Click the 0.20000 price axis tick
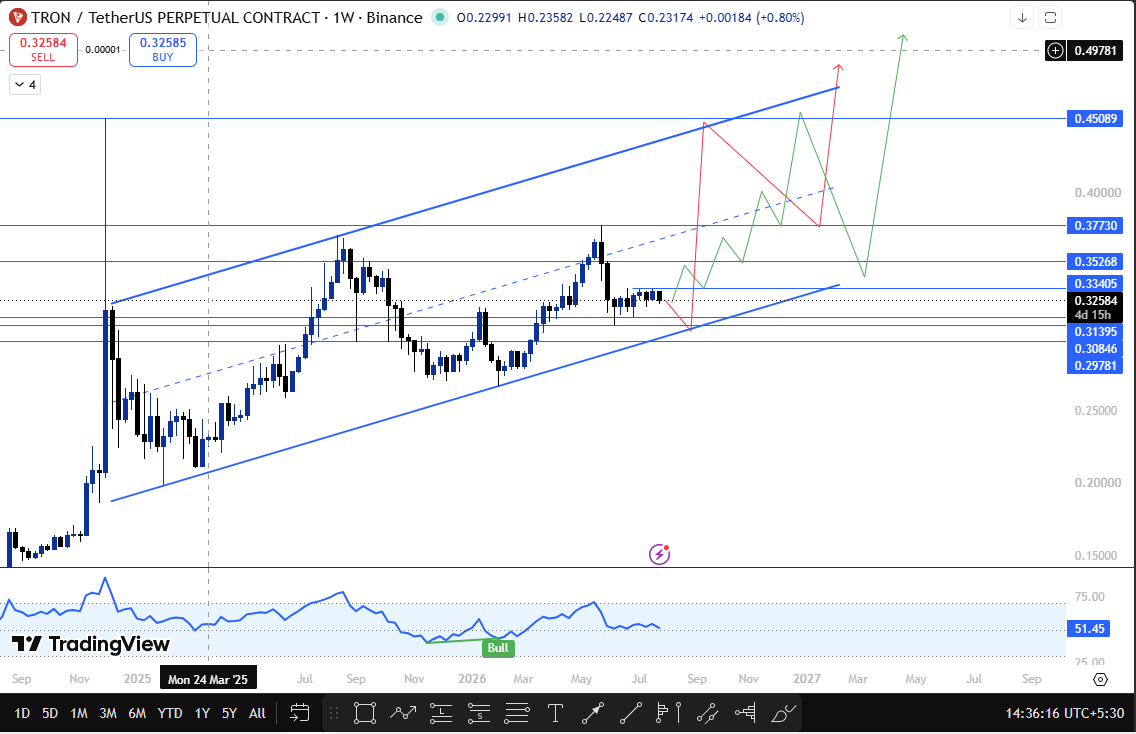1136x734 pixels. (x=1097, y=483)
